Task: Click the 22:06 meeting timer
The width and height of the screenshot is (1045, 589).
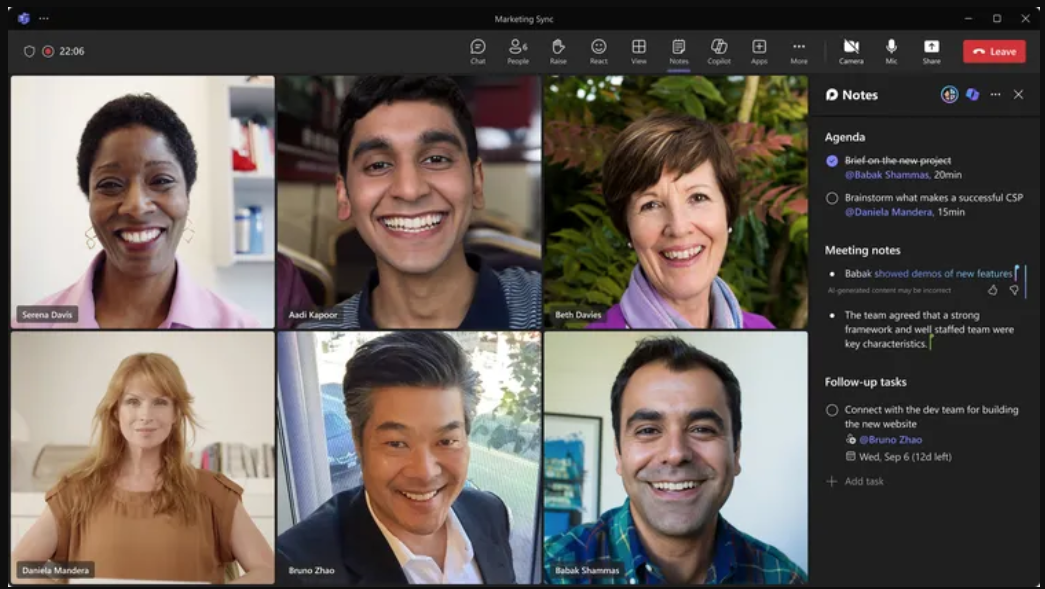Action: (71, 51)
